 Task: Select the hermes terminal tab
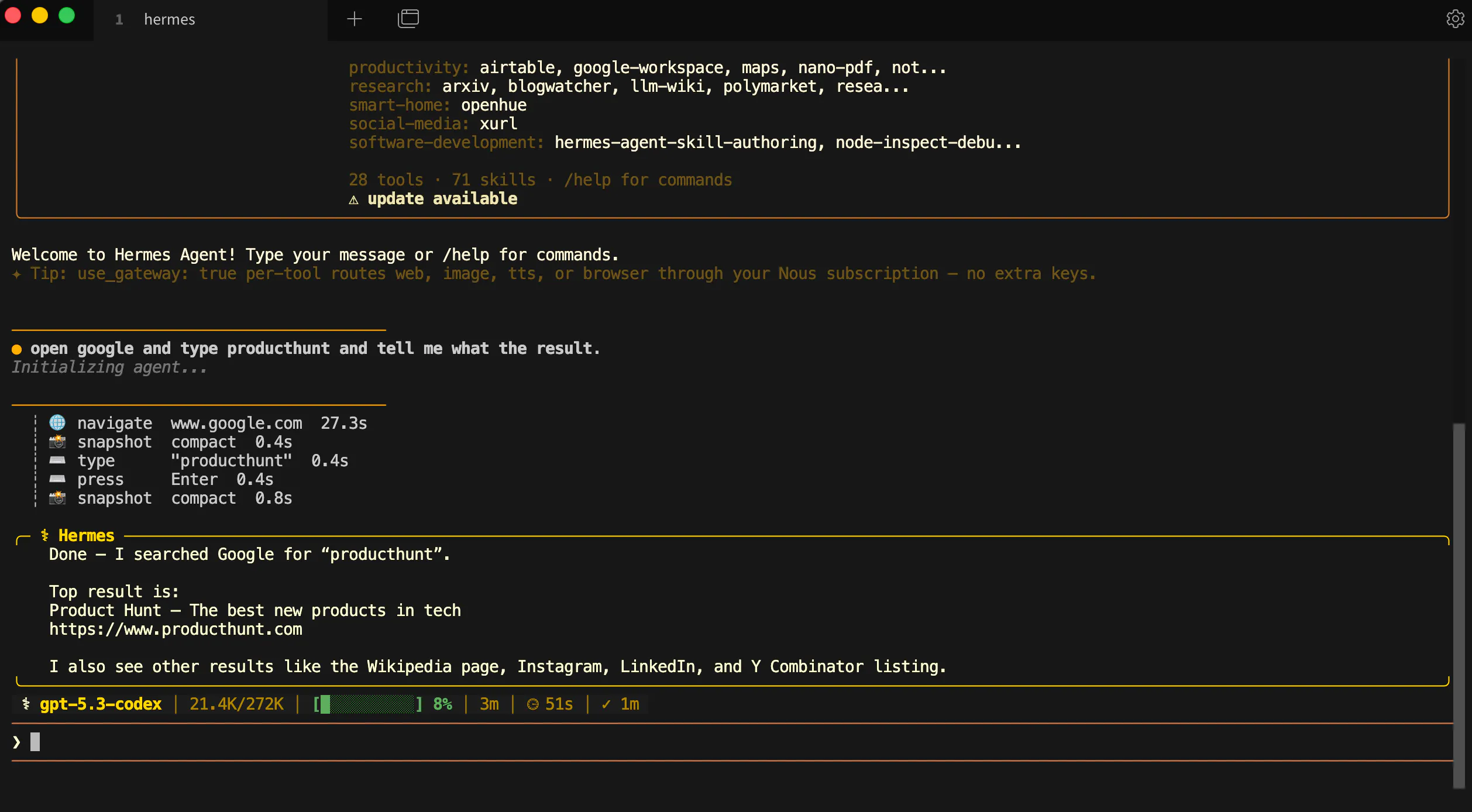coord(211,20)
